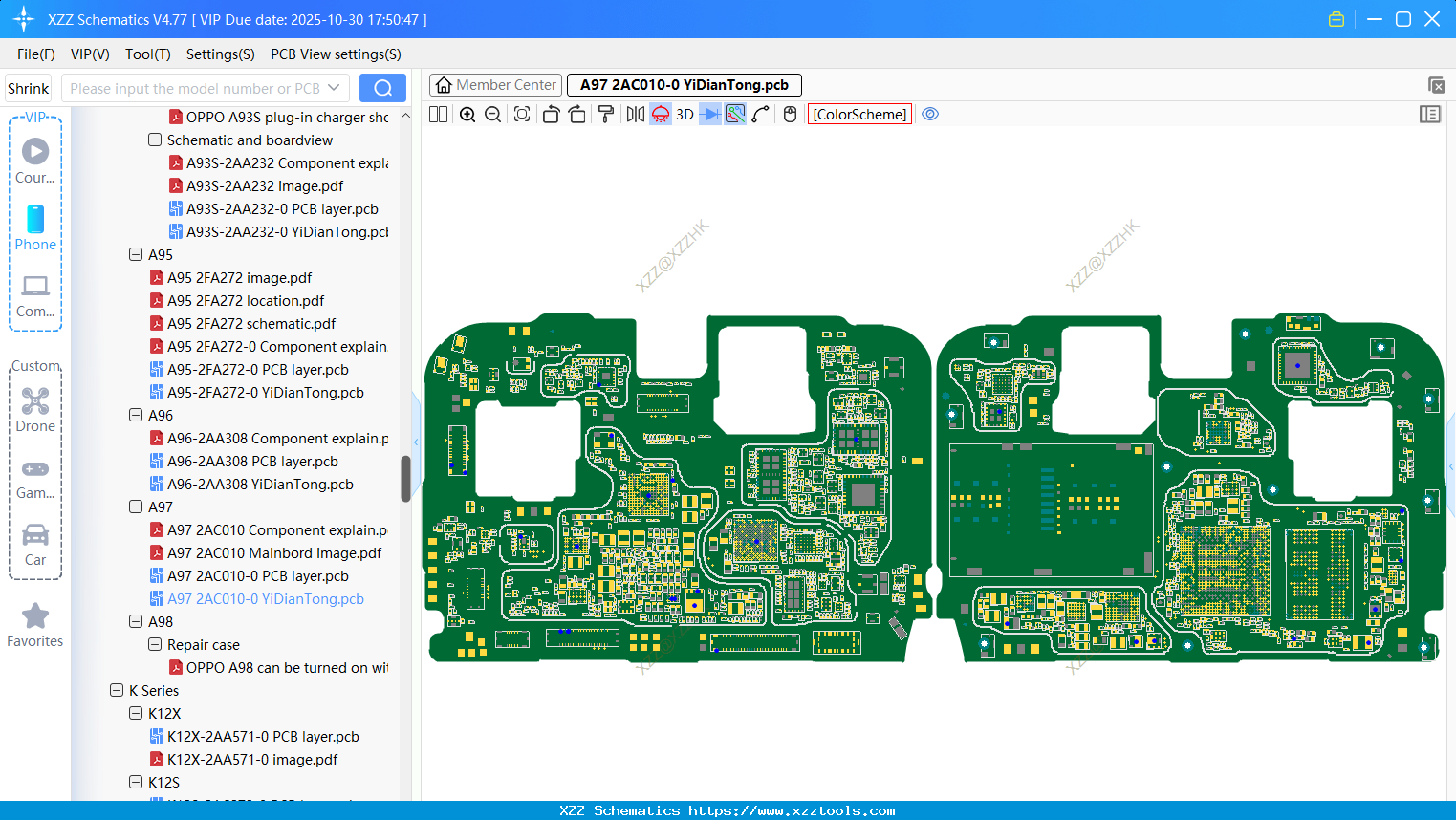Open the Tool(T) menu
The image size is (1456, 820).
pyautogui.click(x=147, y=54)
